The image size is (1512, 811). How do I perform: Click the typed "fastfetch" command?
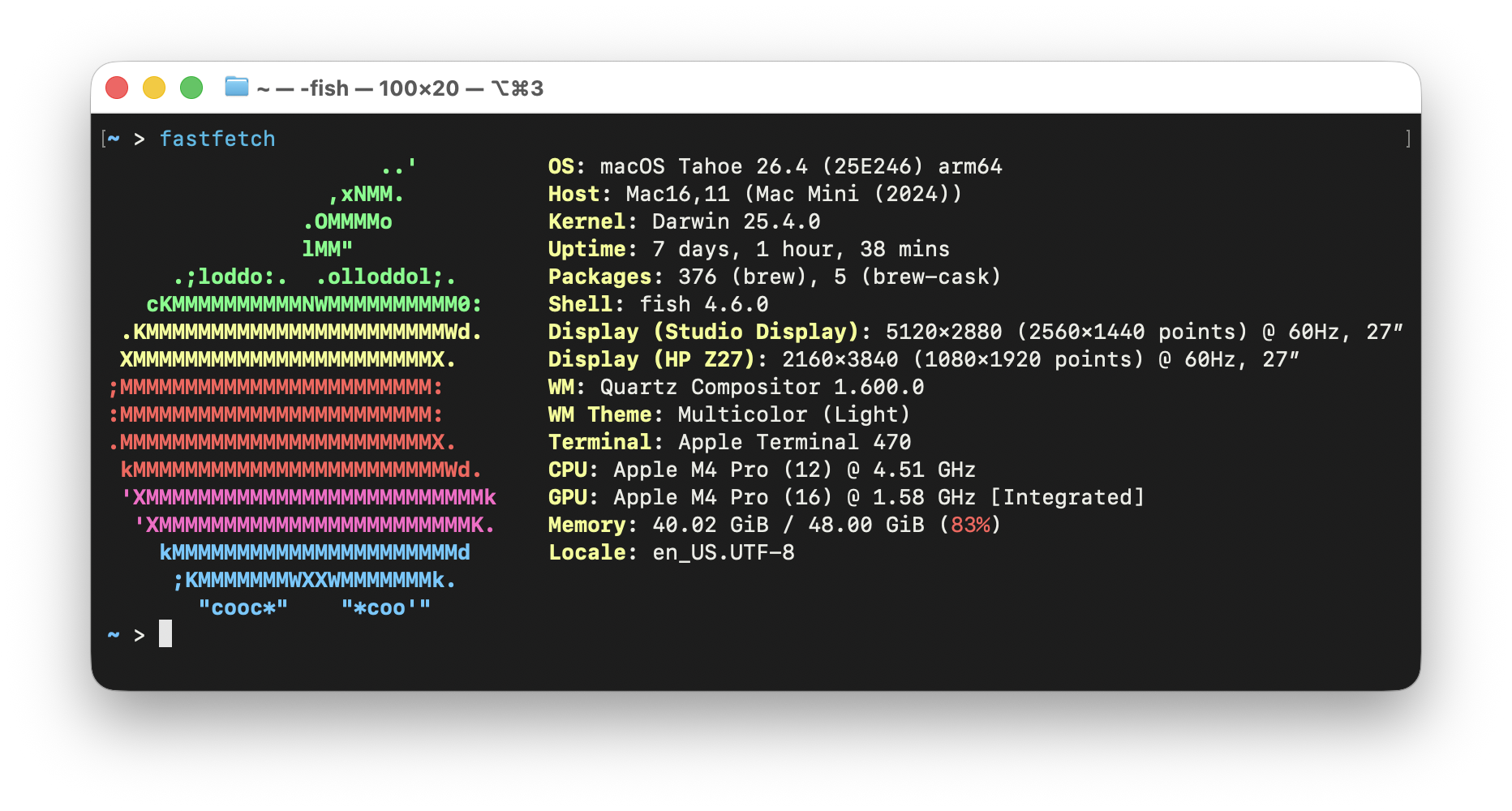coord(217,139)
